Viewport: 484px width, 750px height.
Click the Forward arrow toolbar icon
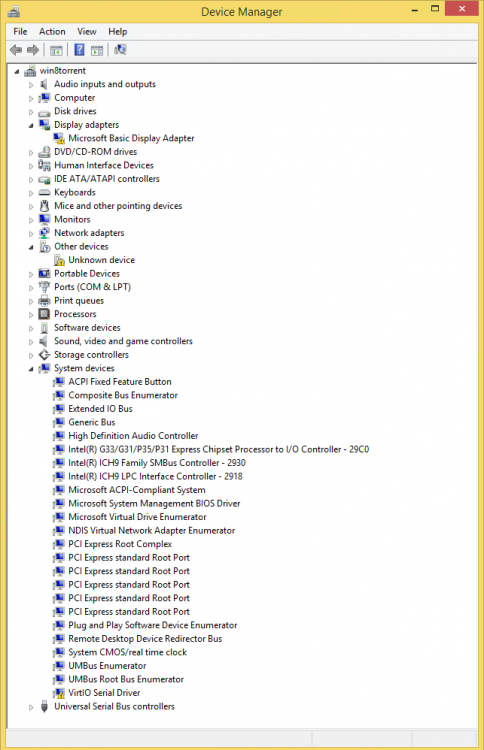pyautogui.click(x=33, y=50)
